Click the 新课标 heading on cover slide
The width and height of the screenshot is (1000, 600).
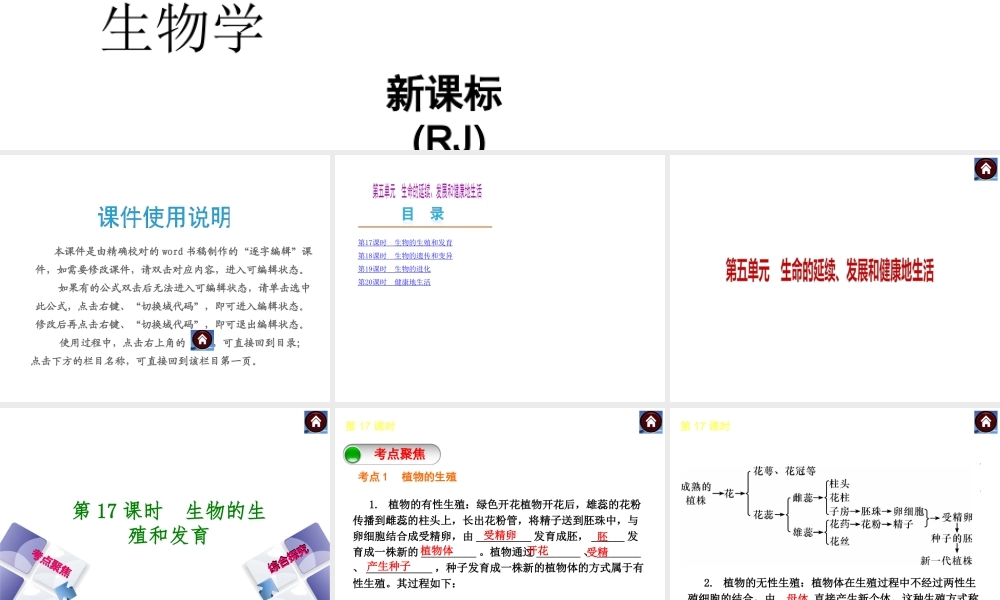coord(444,94)
